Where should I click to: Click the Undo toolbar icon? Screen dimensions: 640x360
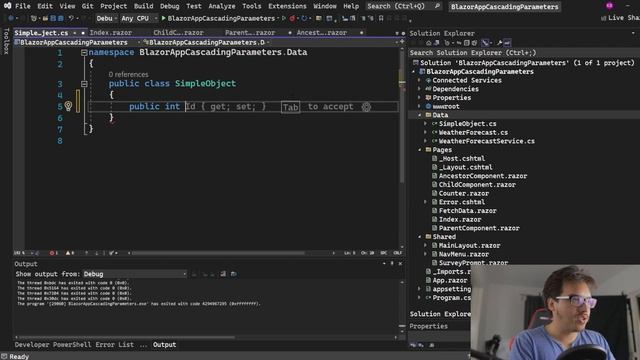[x=71, y=18]
